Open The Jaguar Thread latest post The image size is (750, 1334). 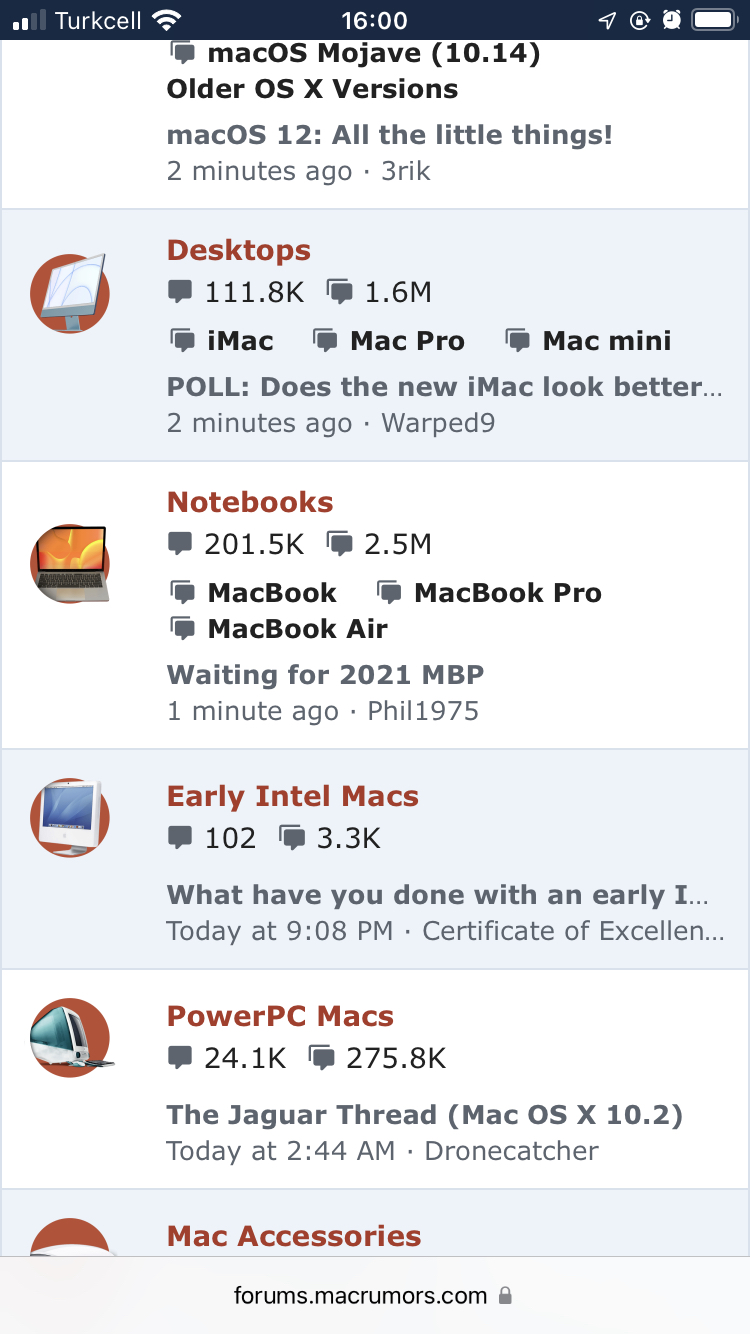[425, 1115]
